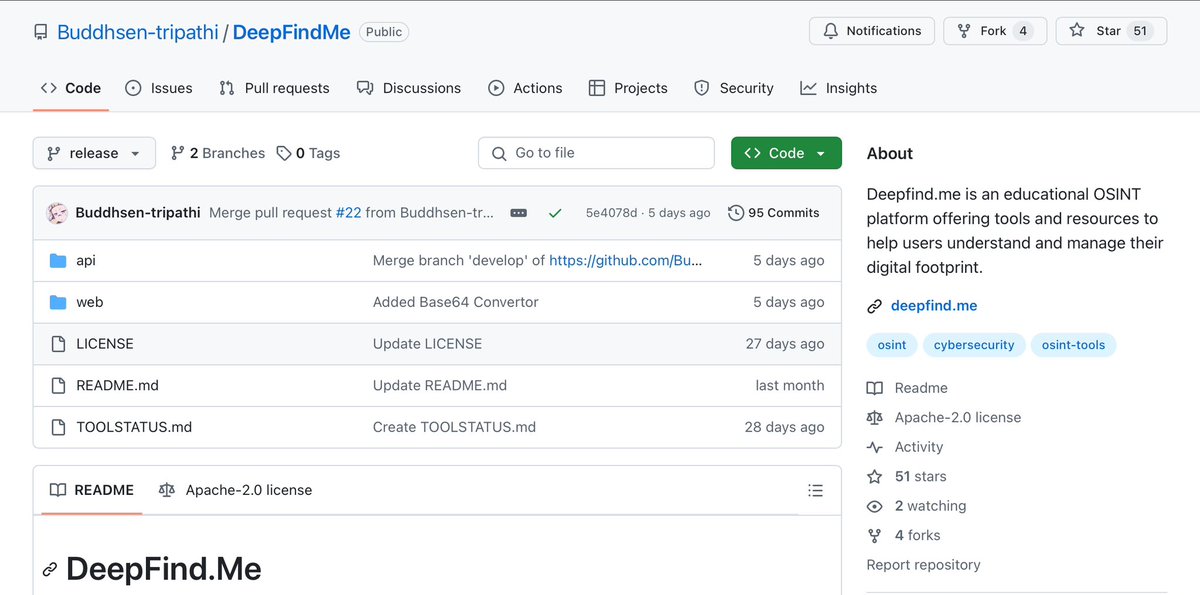
Task: View the 51 stars link
Action: click(x=907, y=477)
